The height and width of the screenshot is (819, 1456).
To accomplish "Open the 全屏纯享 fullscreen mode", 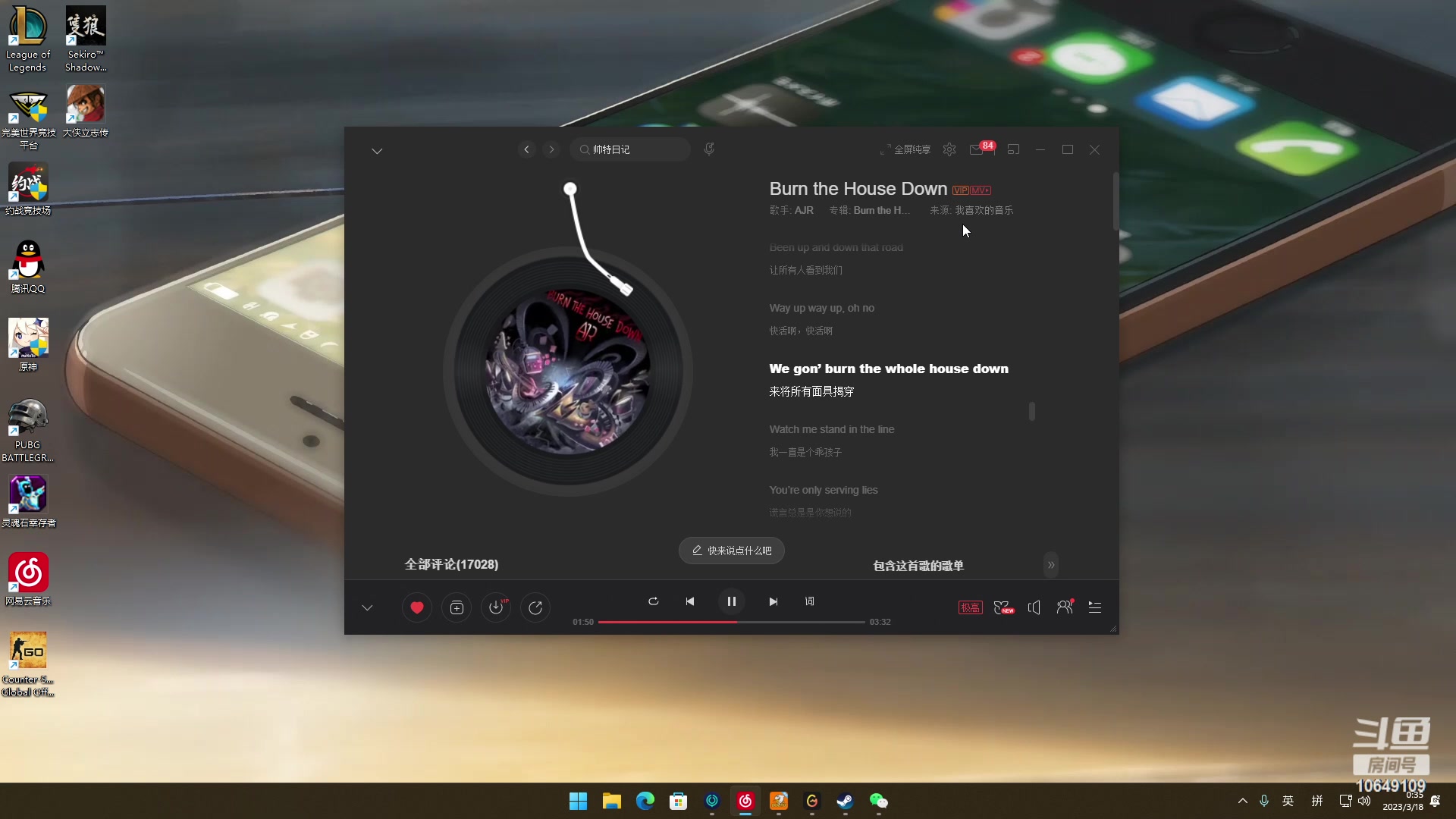I will click(x=905, y=149).
